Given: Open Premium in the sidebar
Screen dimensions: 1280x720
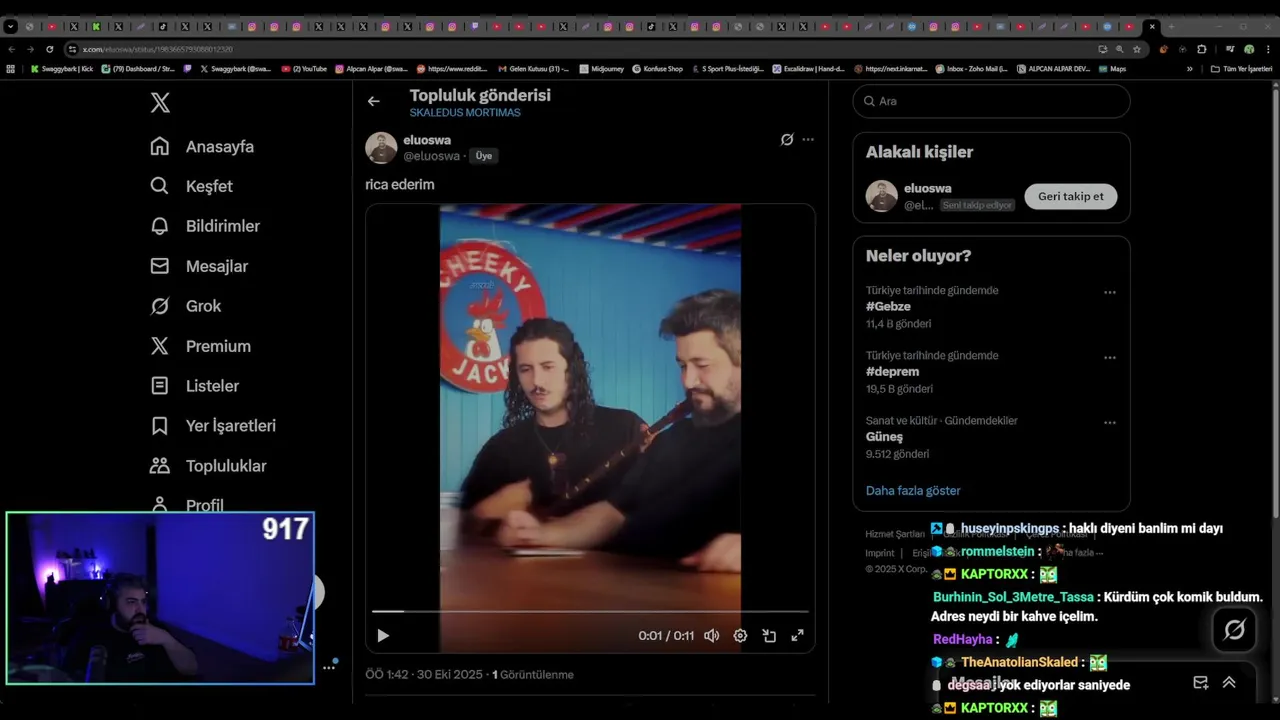Looking at the screenshot, I should tap(200, 346).
